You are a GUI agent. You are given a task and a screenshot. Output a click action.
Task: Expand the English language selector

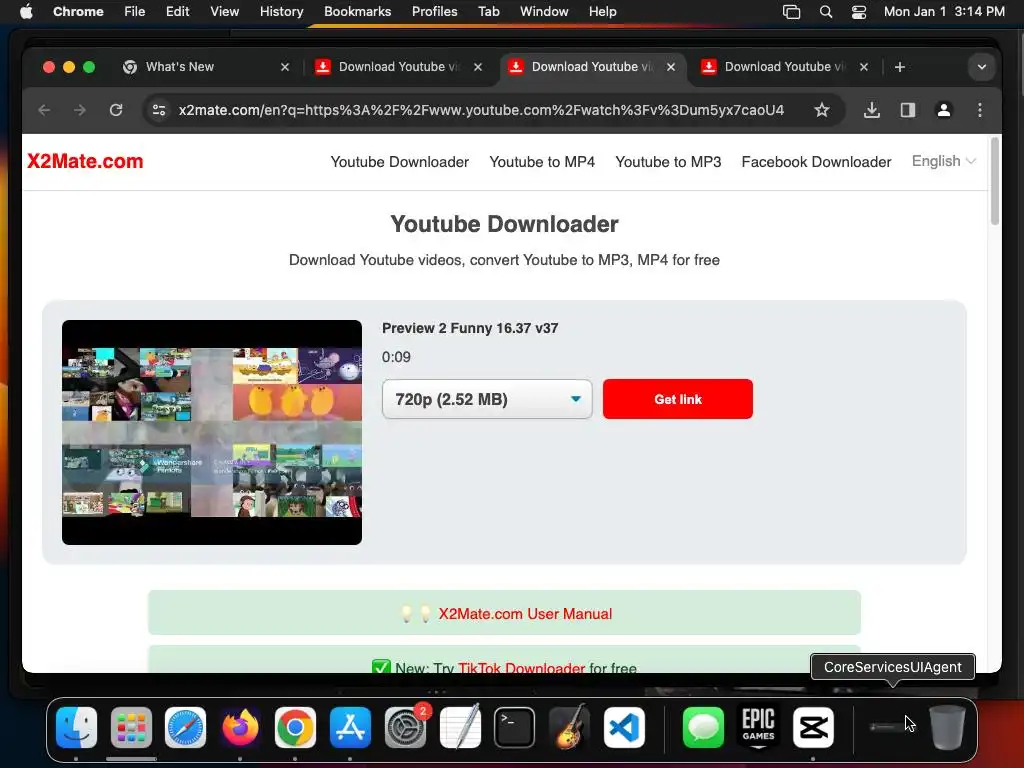(944, 161)
